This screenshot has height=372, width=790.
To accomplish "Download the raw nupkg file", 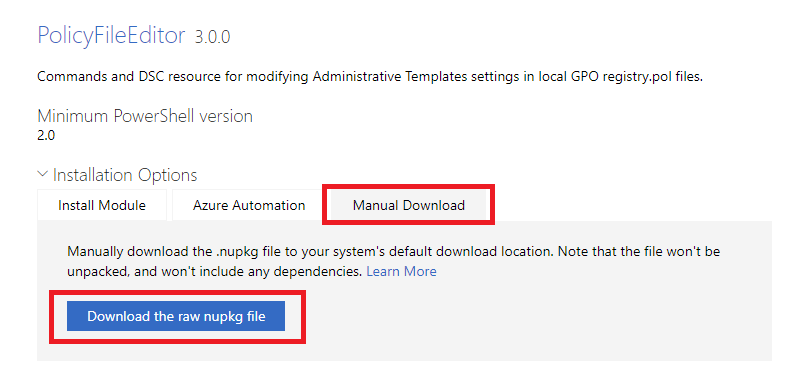I will coord(176,316).
